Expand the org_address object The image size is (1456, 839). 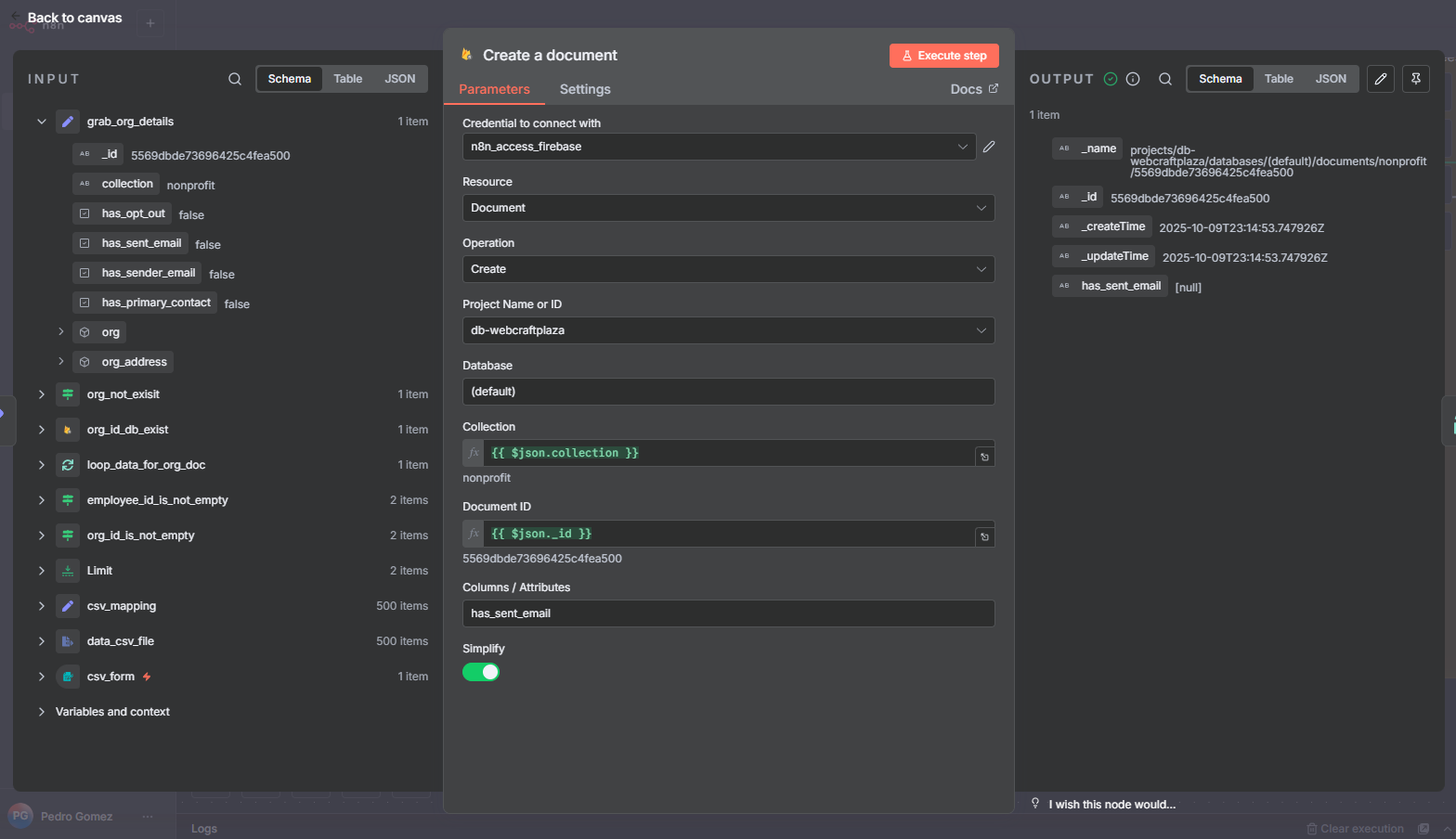(61, 361)
